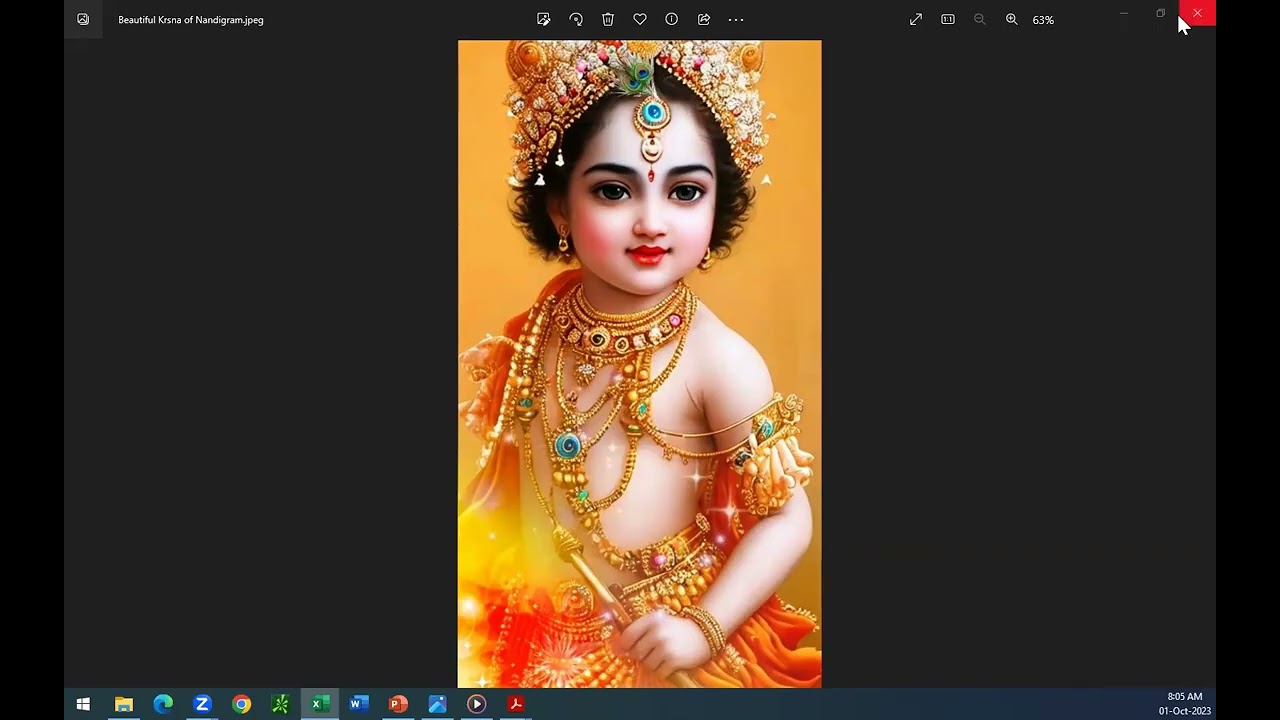The image size is (1280, 720).
Task: Delete the image via trash icon
Action: (608, 19)
